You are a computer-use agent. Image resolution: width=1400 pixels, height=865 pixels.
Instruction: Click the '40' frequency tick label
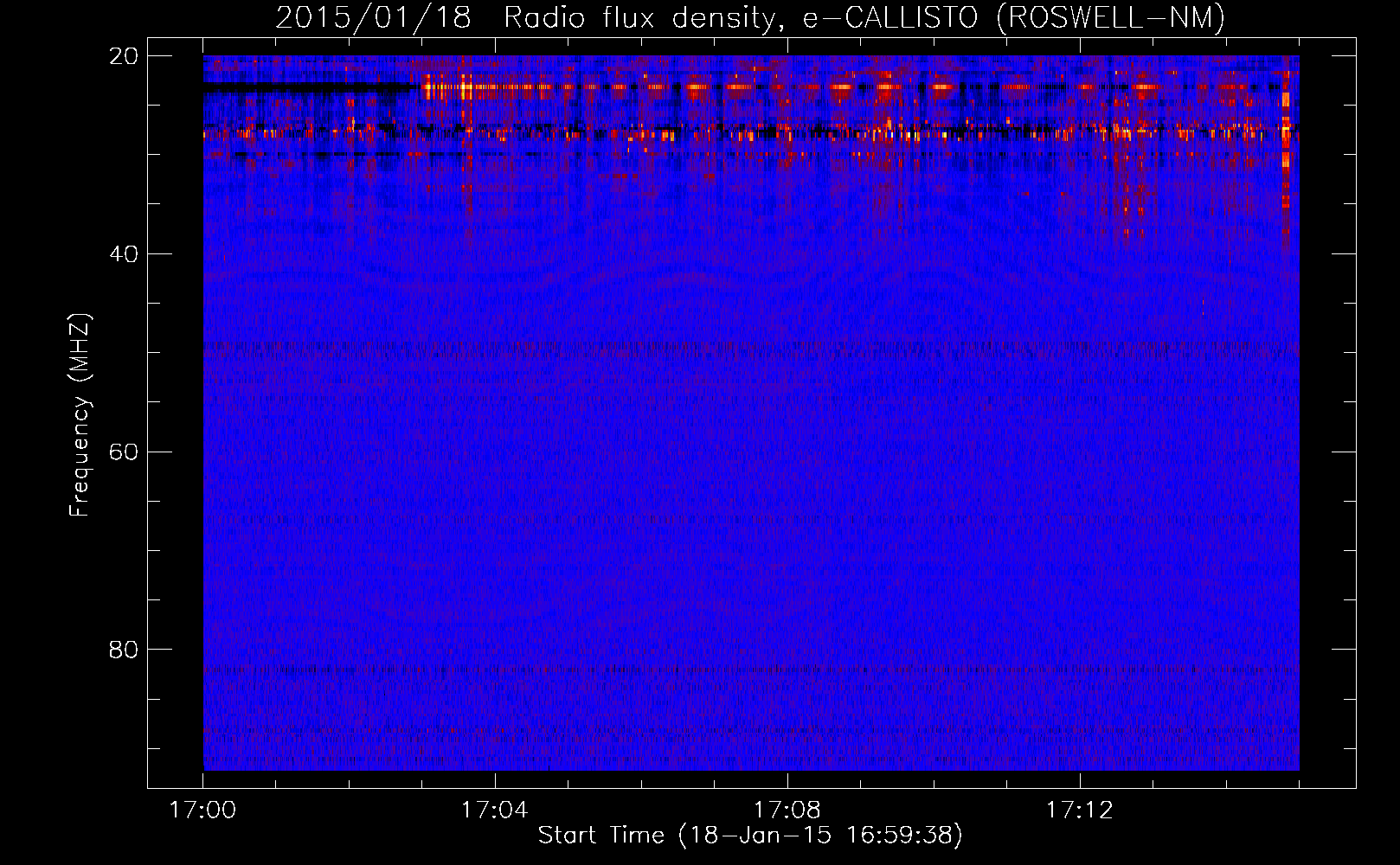pyautogui.click(x=124, y=254)
